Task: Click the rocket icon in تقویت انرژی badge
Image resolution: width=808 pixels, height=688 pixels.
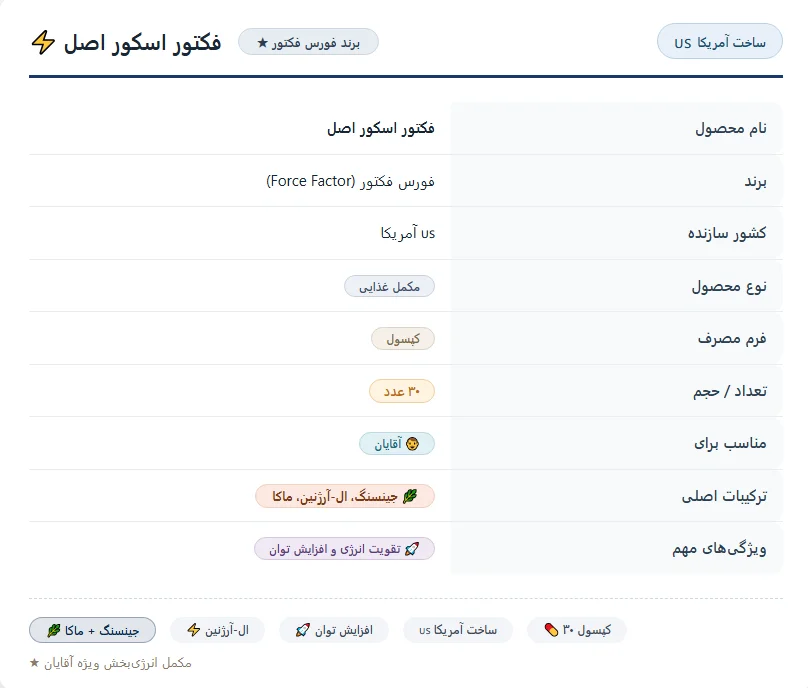Action: coord(412,549)
